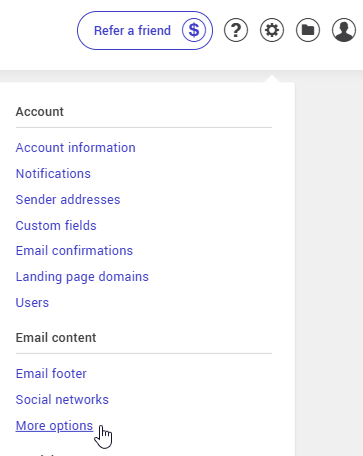The image size is (363, 456).
Task: Click the Refer a friend button
Action: tap(145, 31)
